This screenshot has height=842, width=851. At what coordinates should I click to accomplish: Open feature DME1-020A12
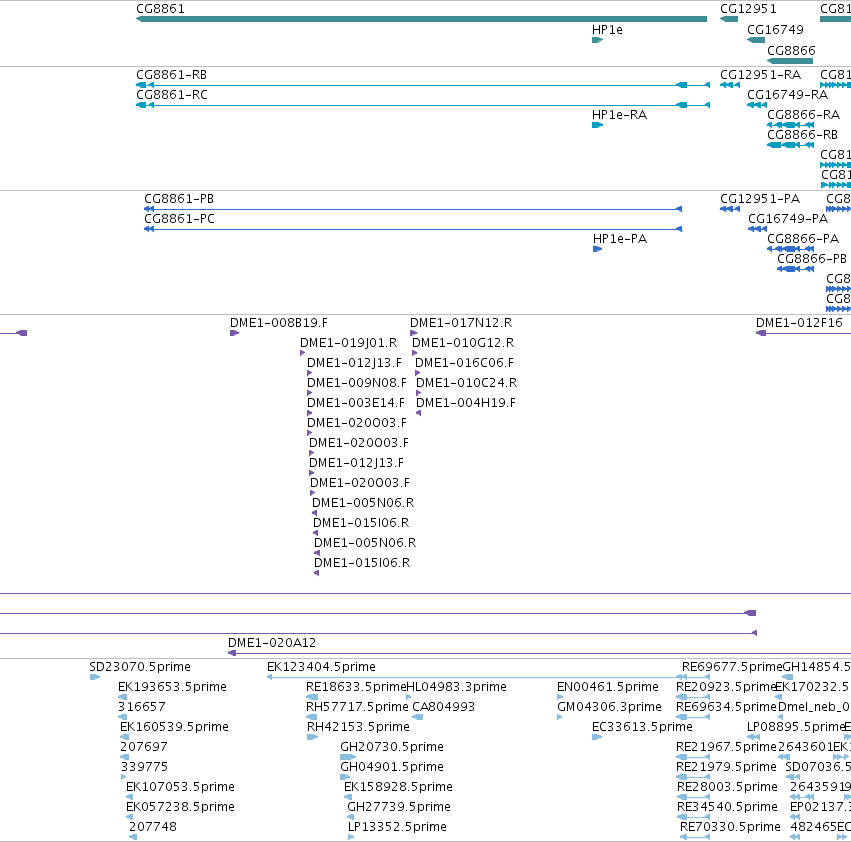coord(271,643)
